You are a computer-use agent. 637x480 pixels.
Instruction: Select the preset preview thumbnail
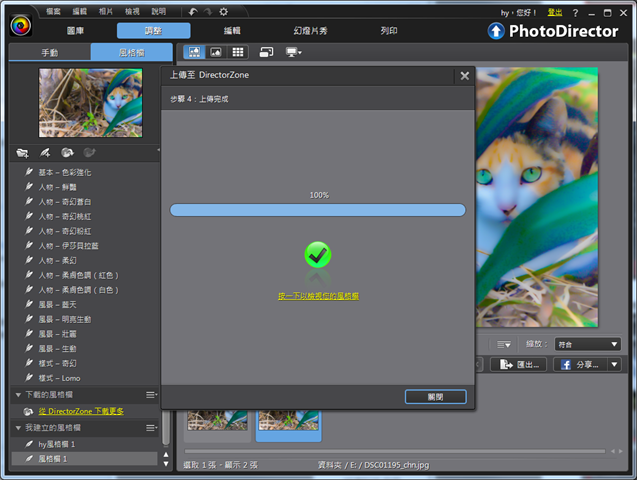tap(91, 103)
